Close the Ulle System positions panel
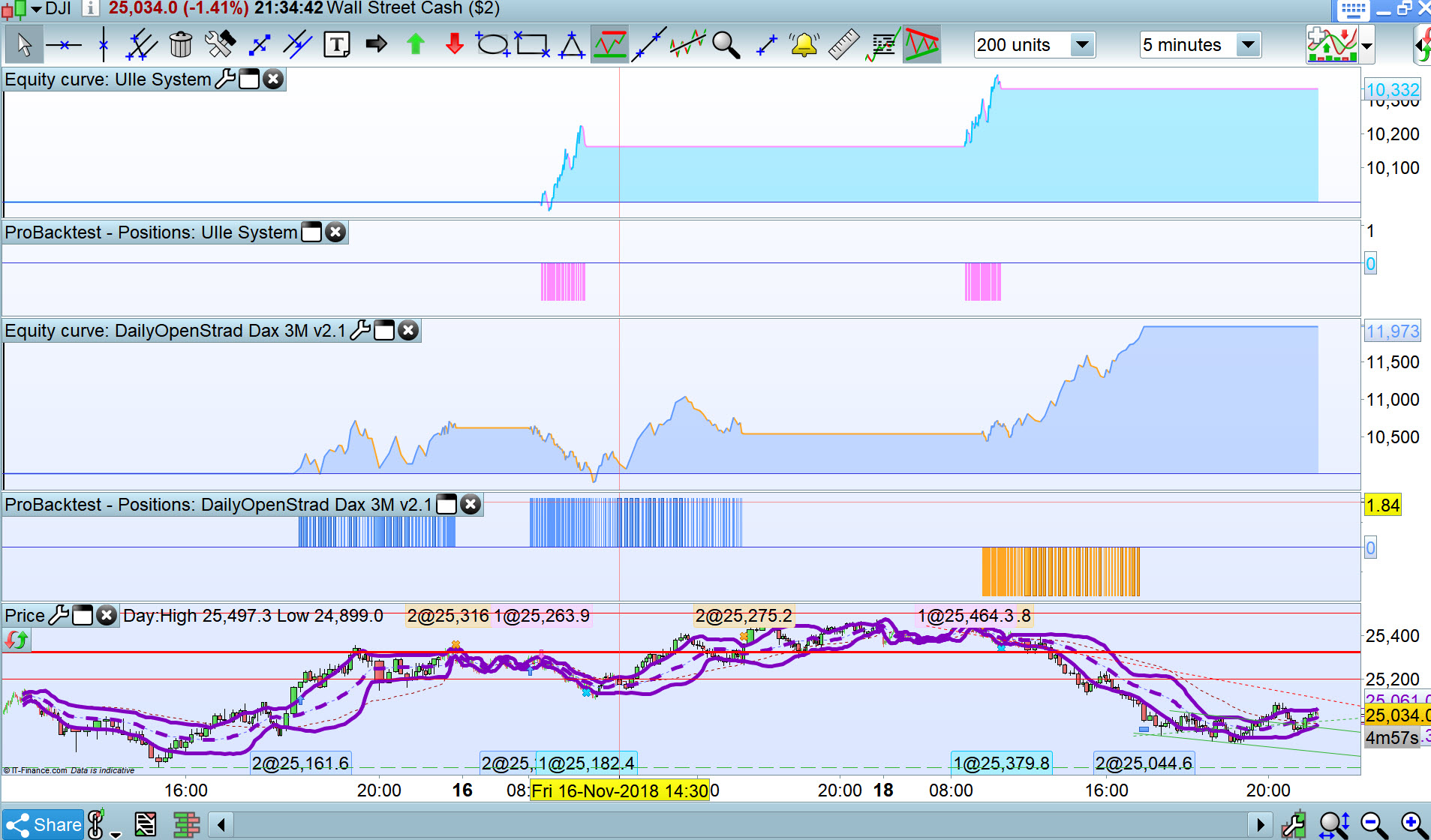The width and height of the screenshot is (1431, 840). [335, 232]
